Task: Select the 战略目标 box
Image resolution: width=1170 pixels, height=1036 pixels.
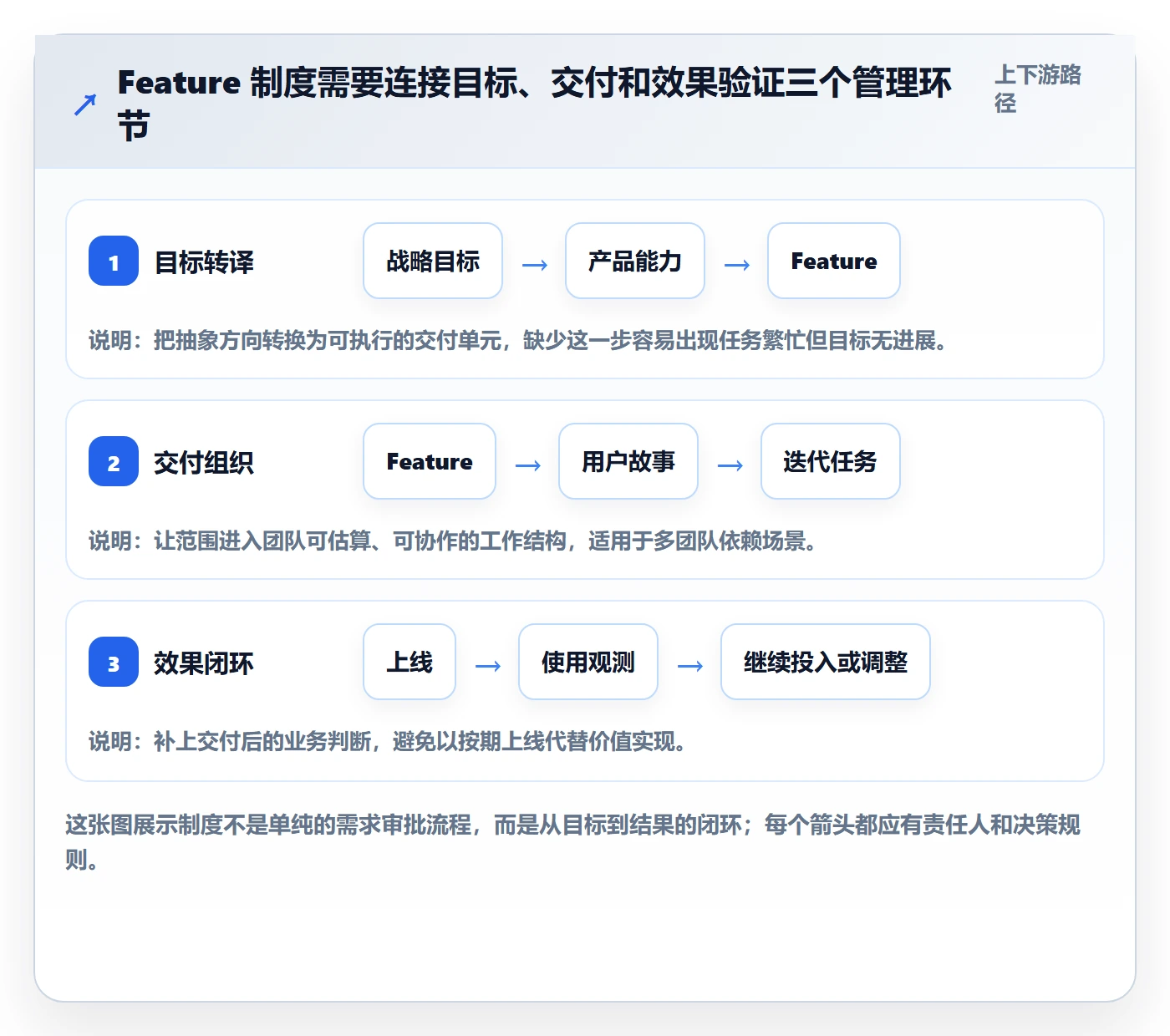Action: [x=433, y=261]
